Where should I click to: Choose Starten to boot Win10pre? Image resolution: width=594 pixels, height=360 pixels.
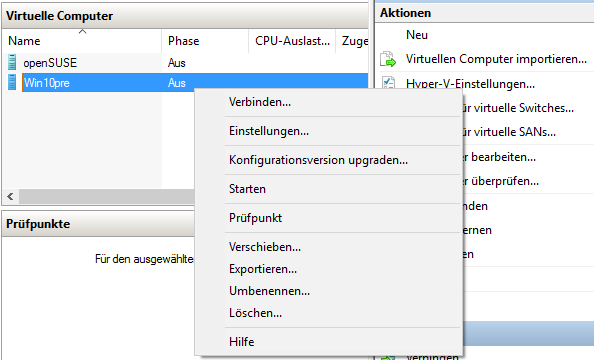247,189
